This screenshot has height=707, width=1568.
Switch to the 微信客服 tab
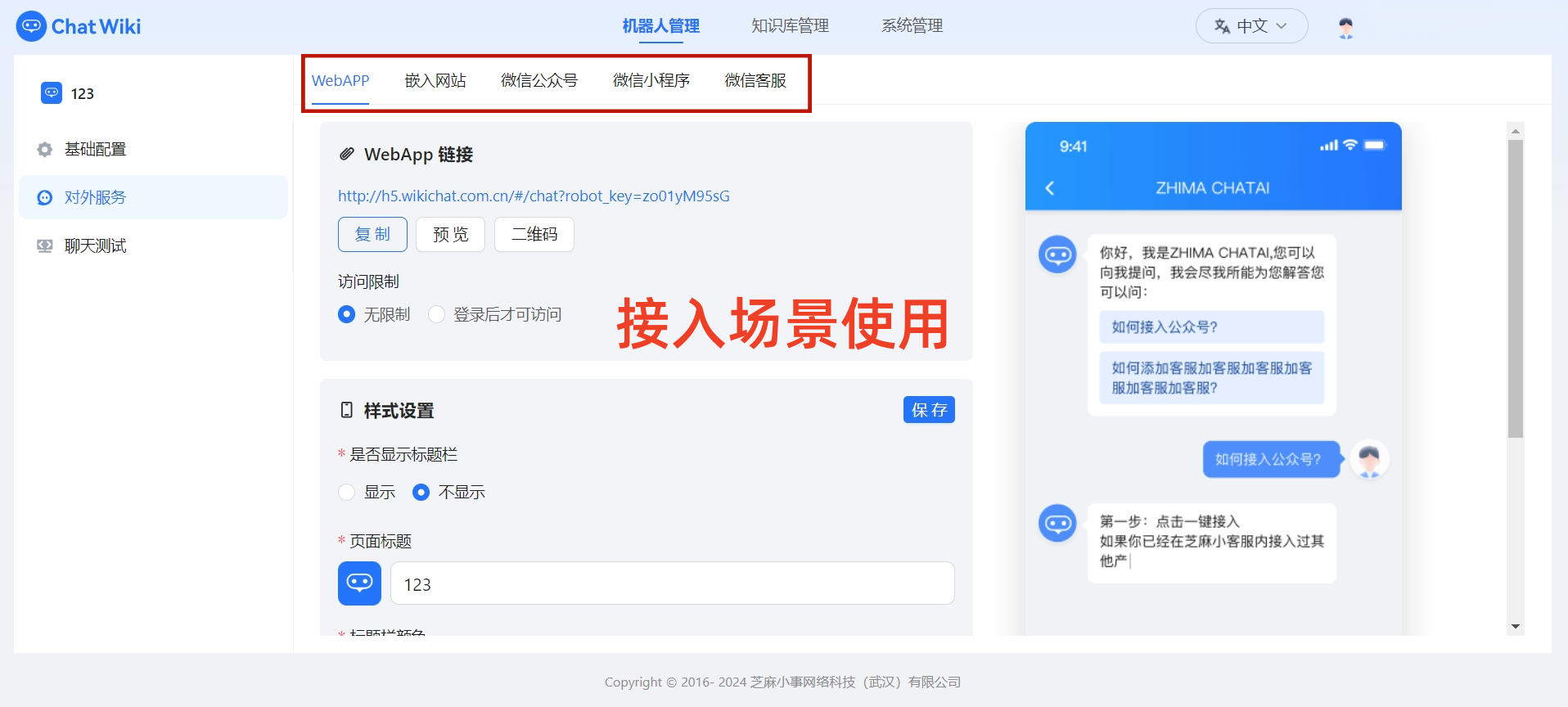(x=755, y=80)
